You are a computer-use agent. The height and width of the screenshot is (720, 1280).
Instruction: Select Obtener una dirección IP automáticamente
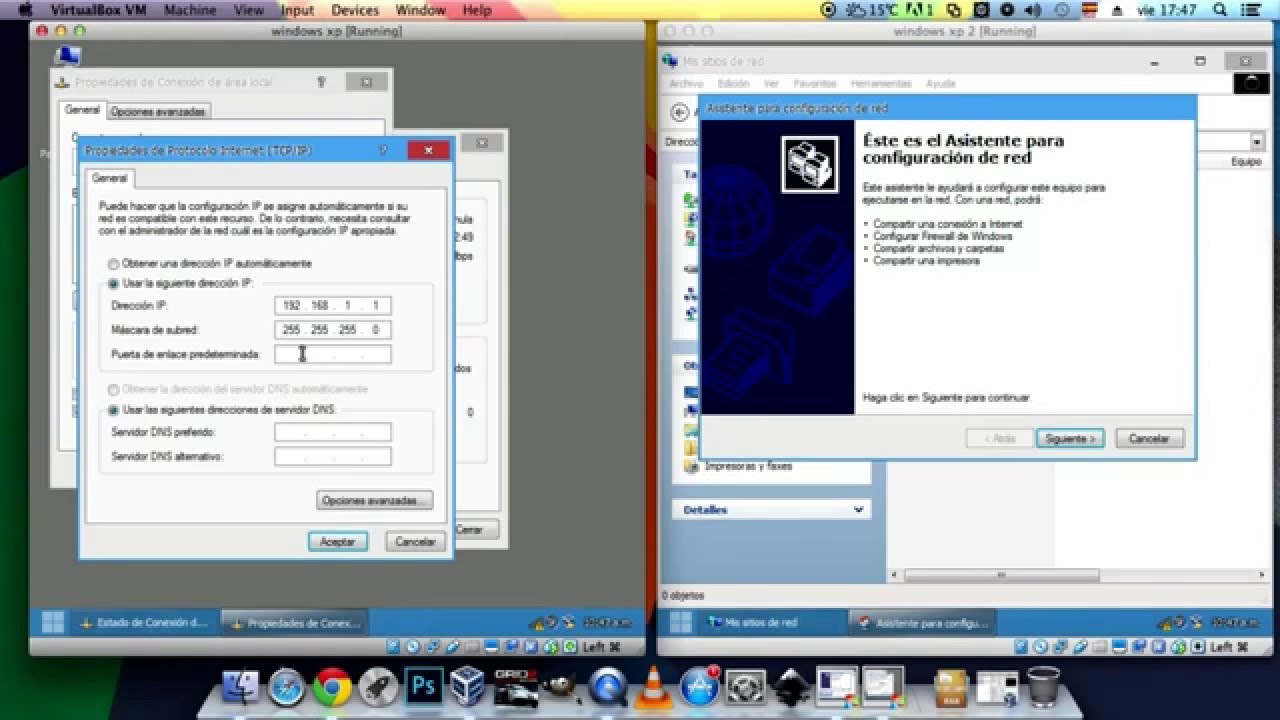114,264
